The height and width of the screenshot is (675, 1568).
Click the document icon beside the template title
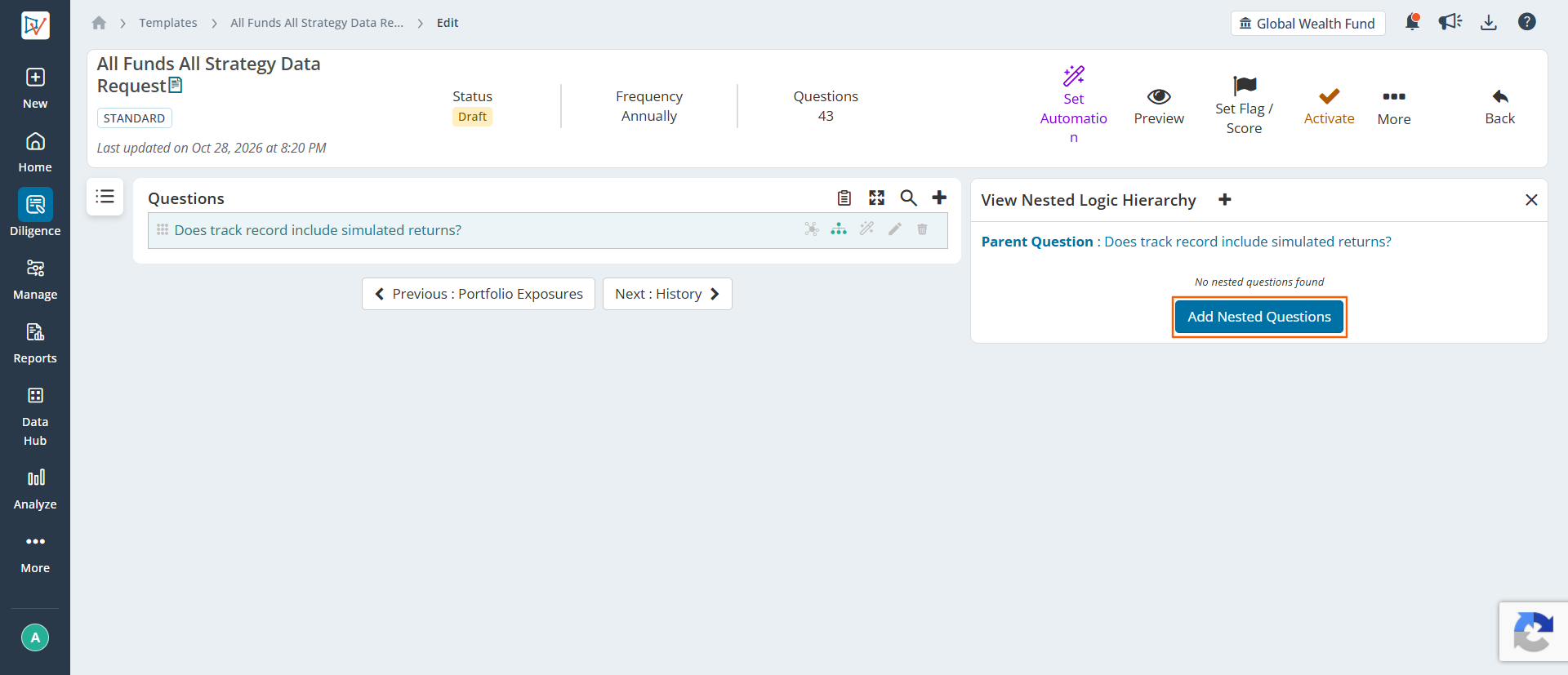pos(176,85)
